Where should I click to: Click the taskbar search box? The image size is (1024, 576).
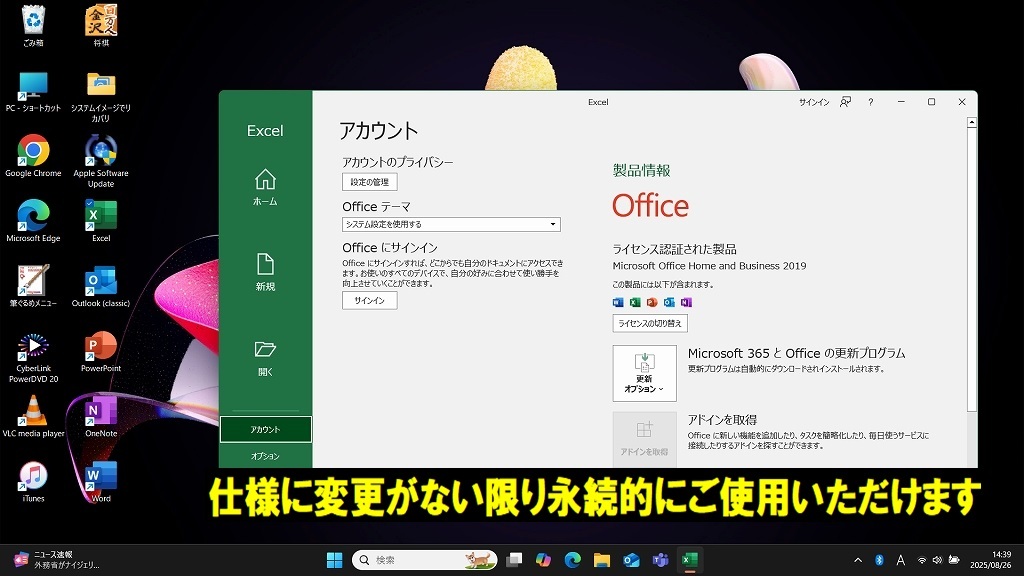pos(424,560)
